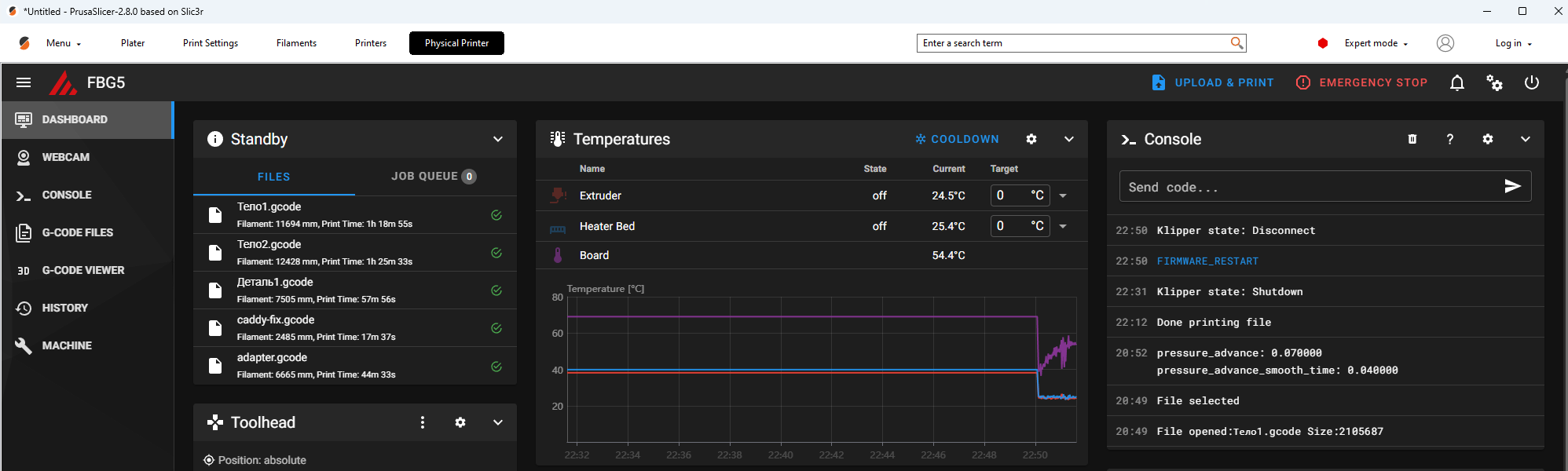The image size is (1568, 471).
Task: Collapse the Standby panel chevron
Action: tap(497, 139)
